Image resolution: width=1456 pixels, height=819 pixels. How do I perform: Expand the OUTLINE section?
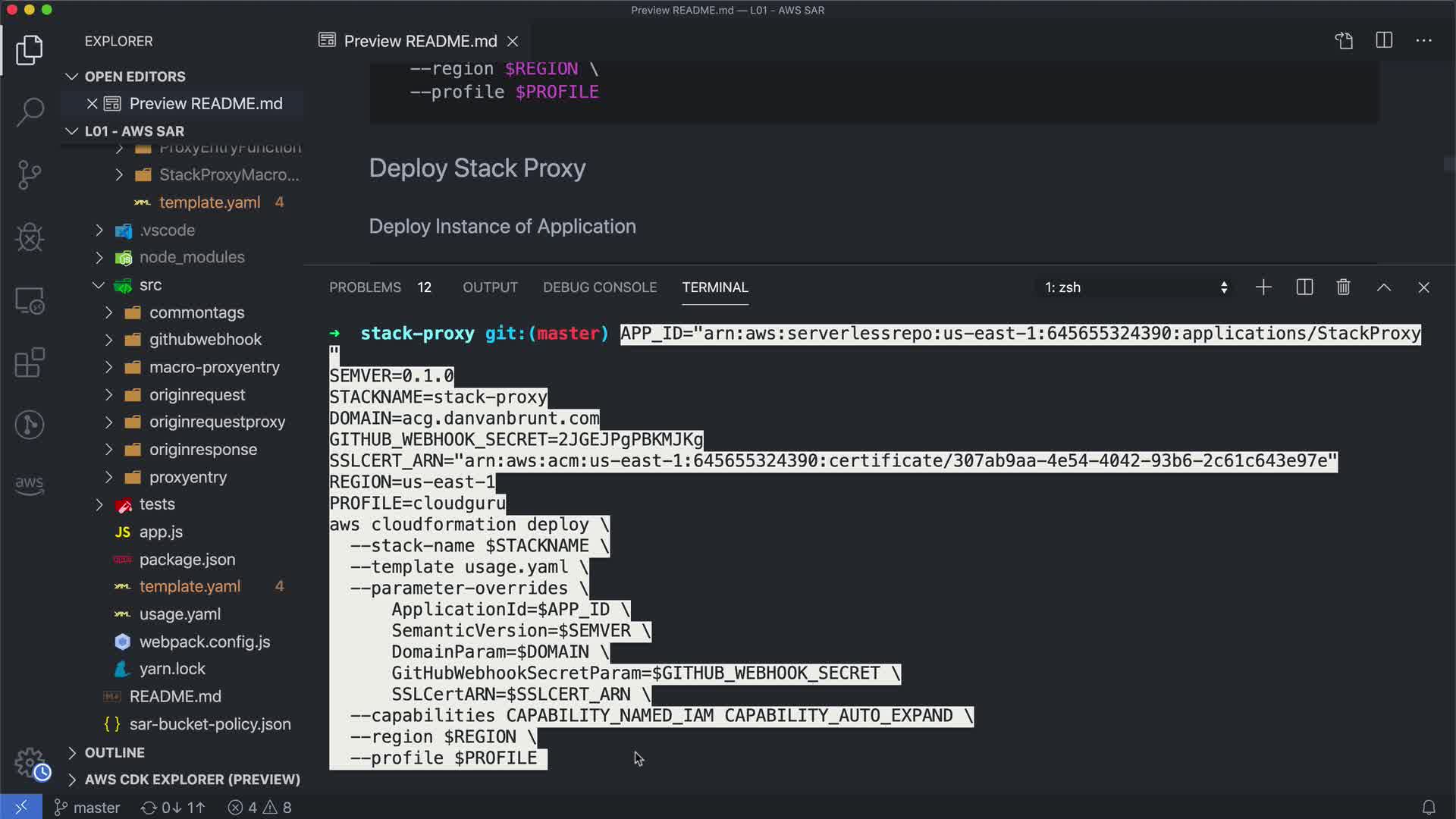tap(115, 752)
